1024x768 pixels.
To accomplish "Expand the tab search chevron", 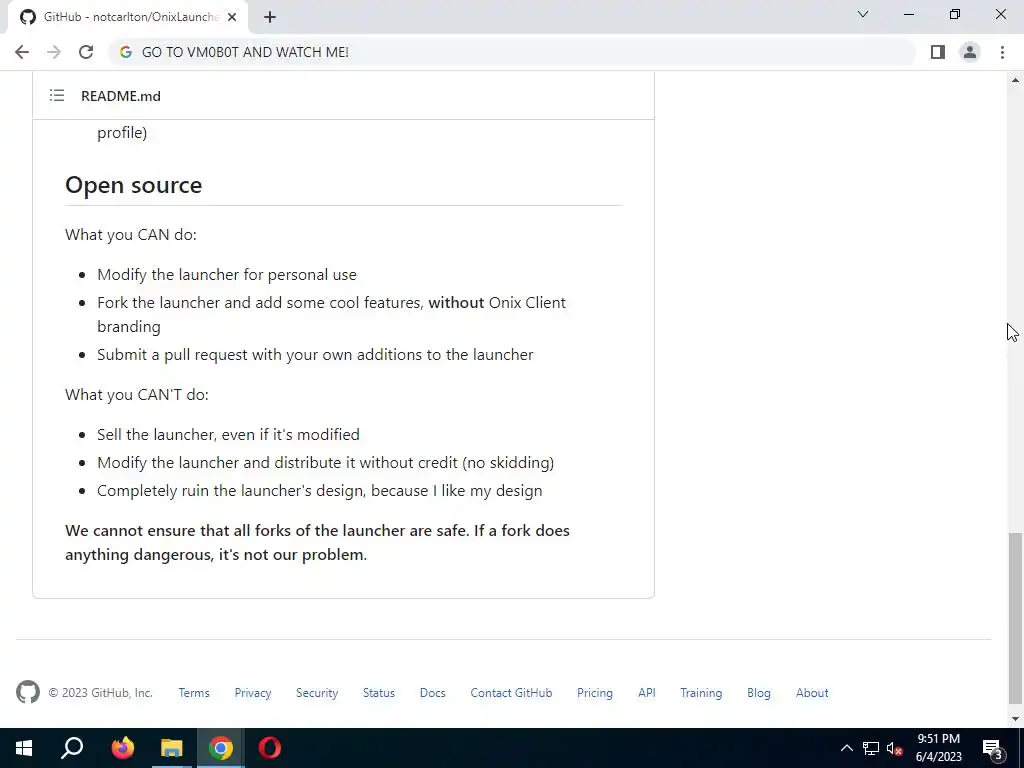I will 863,14.
